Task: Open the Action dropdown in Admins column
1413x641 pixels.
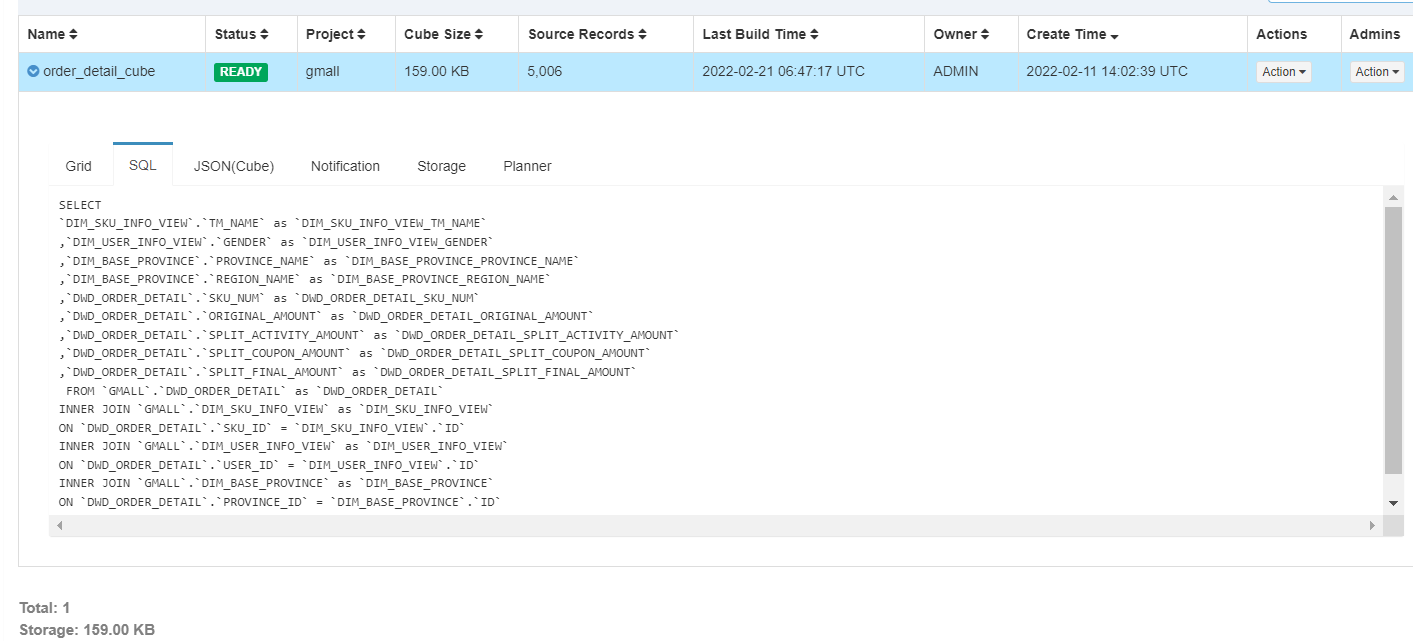Action: point(1377,71)
